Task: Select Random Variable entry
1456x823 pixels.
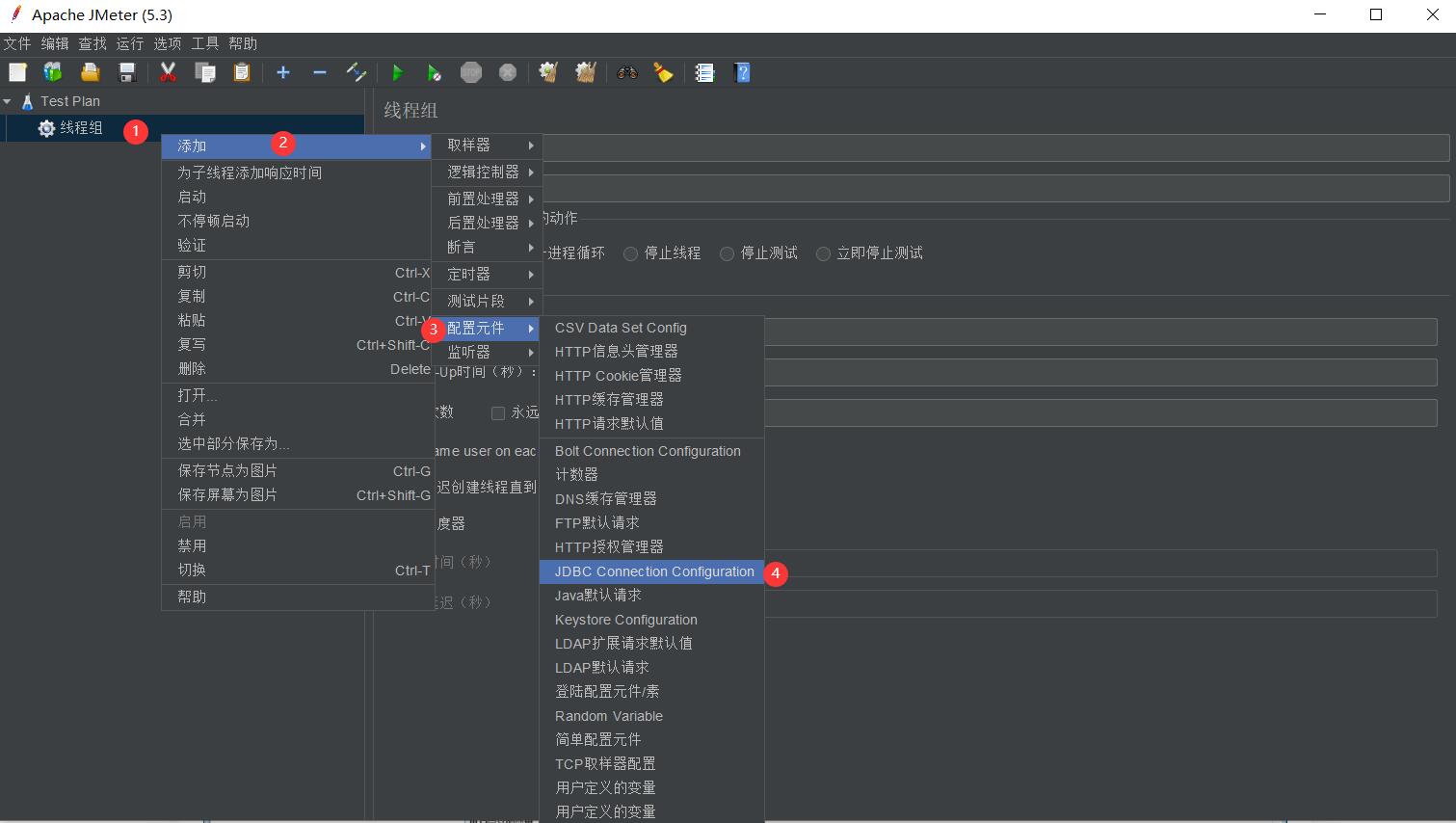Action: (651, 716)
